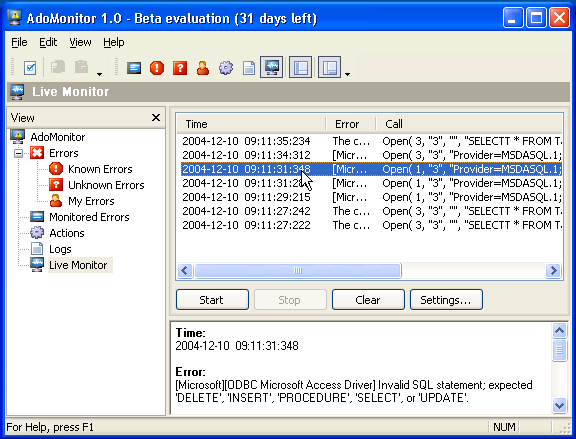The image size is (576, 439).
Task: Select Live Monitor in the tree
Action: point(78,265)
